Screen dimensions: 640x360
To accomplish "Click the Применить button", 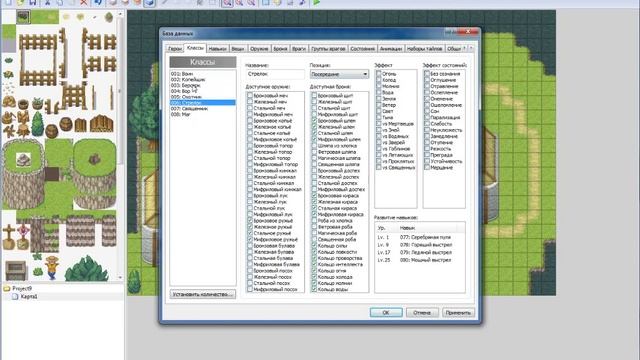I will point(458,312).
